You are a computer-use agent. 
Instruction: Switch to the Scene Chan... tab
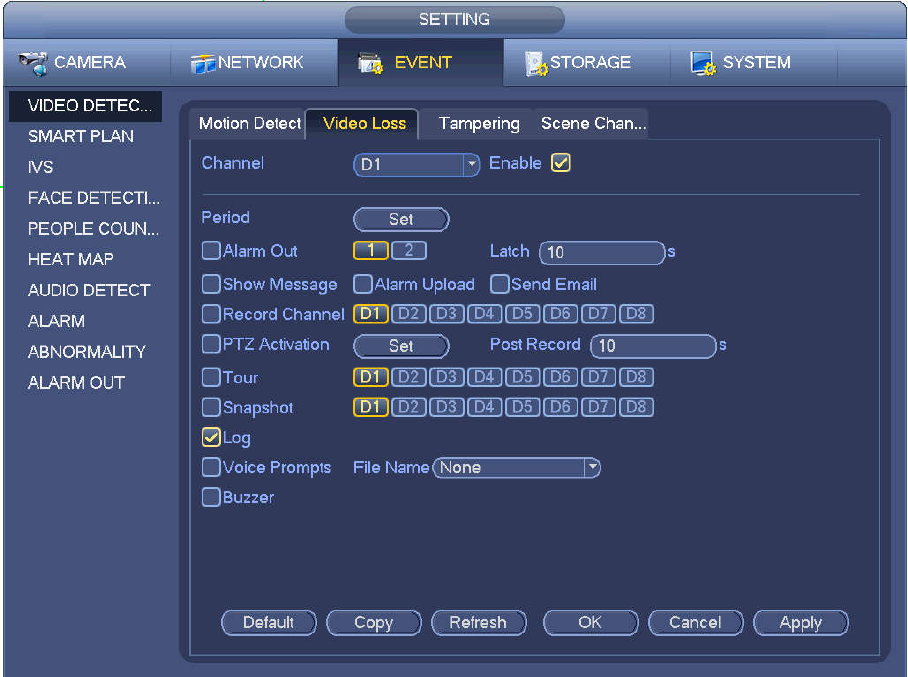pyautogui.click(x=592, y=123)
